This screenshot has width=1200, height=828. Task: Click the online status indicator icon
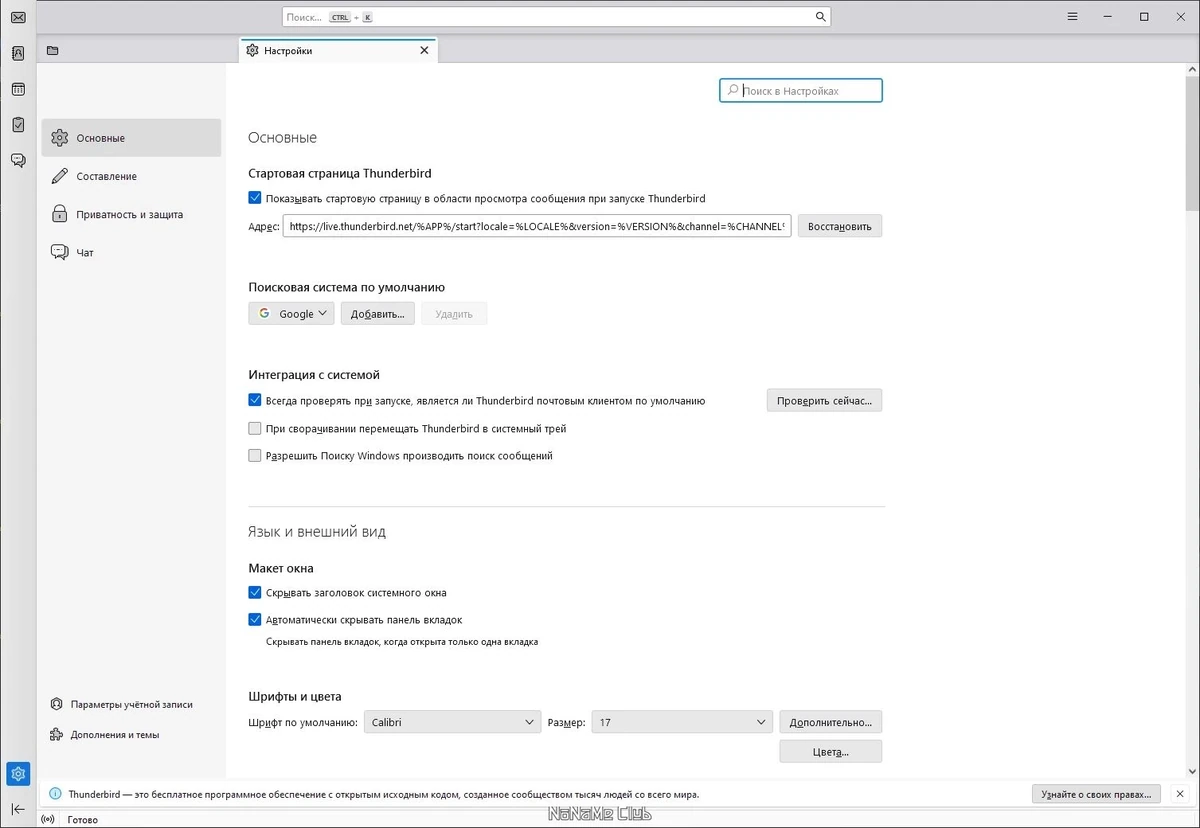(x=49, y=820)
